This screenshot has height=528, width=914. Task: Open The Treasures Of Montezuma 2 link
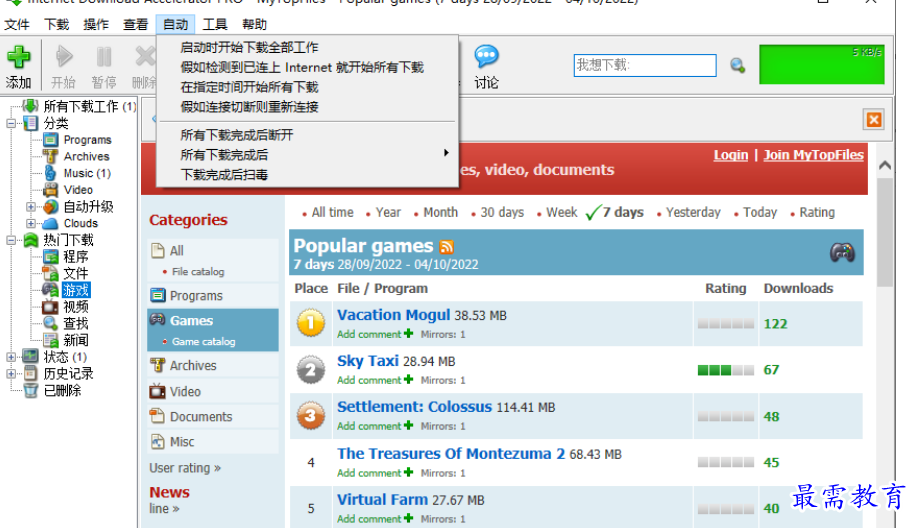(x=451, y=453)
